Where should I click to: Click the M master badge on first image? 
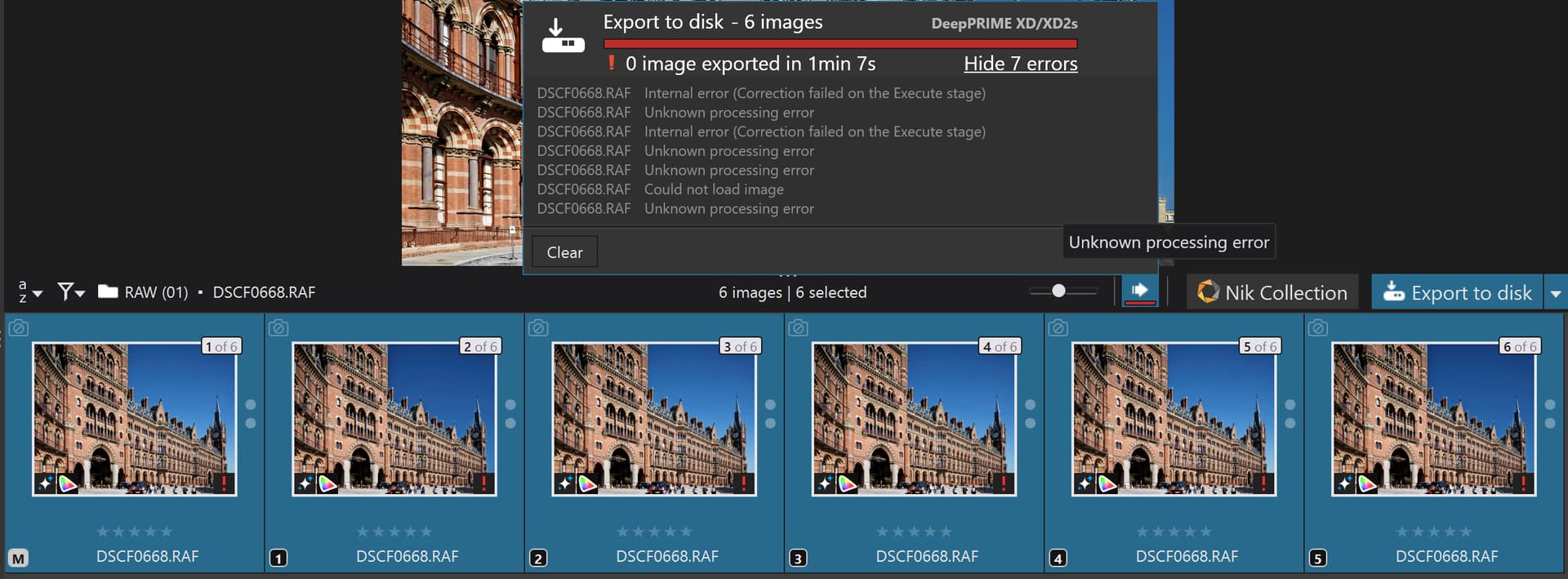point(18,558)
